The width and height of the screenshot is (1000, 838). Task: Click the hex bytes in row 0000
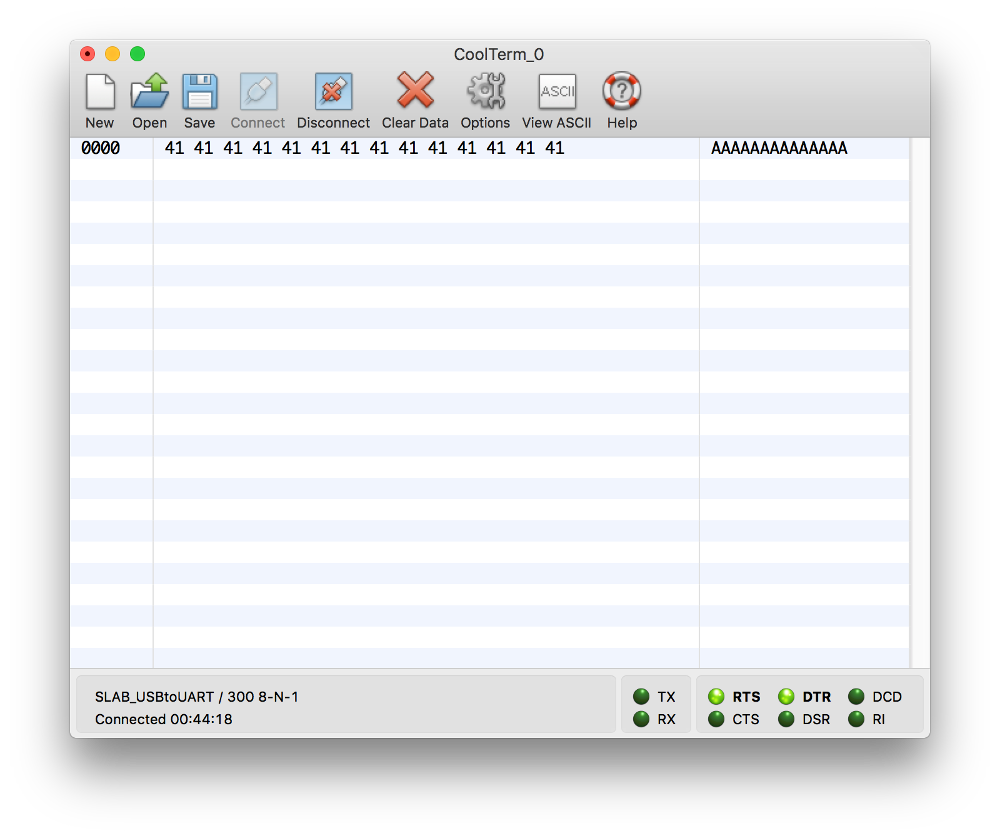tap(364, 149)
